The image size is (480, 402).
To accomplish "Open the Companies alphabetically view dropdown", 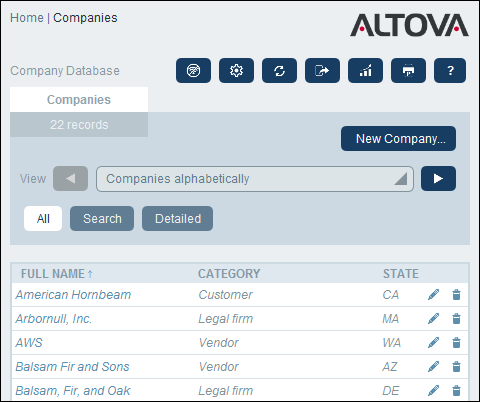I will coord(255,179).
